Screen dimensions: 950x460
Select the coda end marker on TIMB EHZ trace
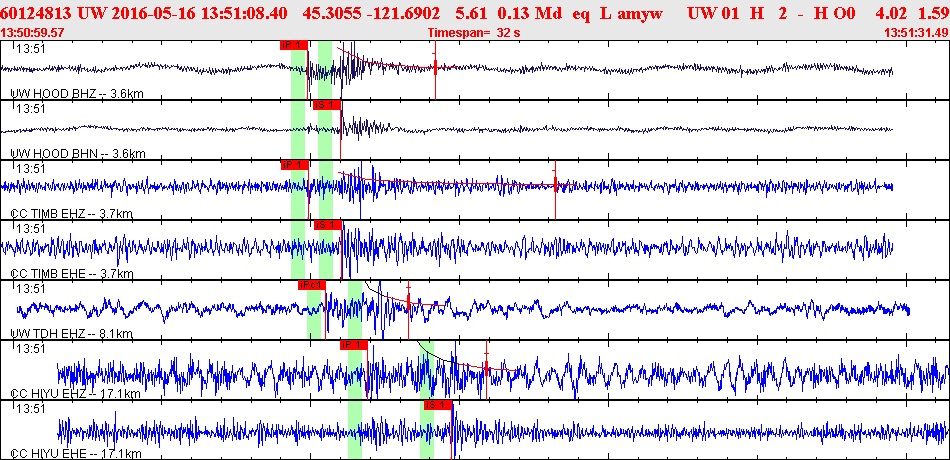(555, 184)
